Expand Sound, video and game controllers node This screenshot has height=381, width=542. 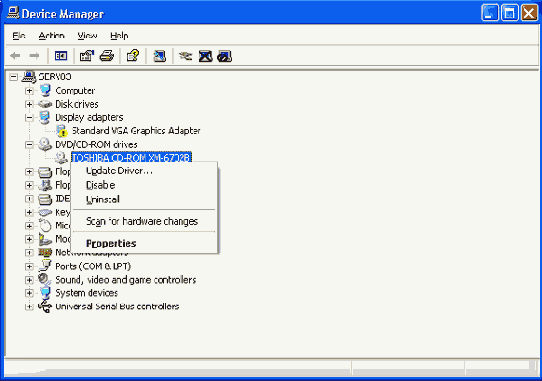click(x=29, y=280)
